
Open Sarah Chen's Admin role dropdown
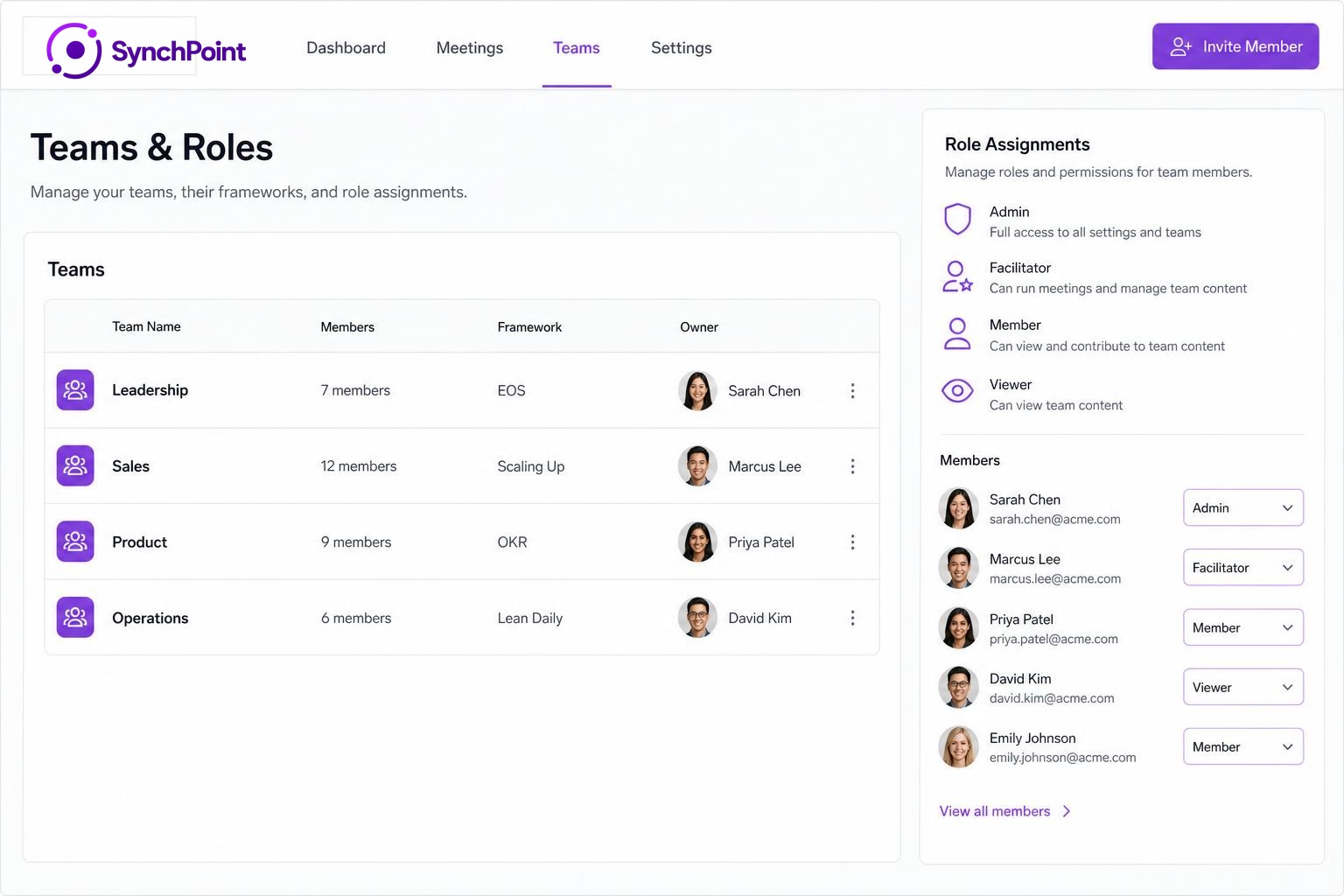(1243, 507)
